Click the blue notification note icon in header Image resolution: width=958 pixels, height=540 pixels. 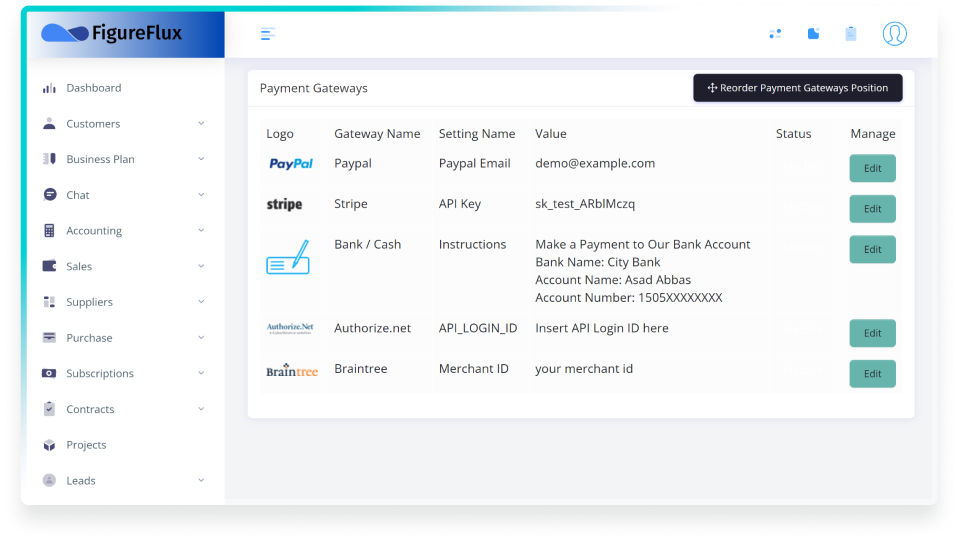click(x=813, y=34)
